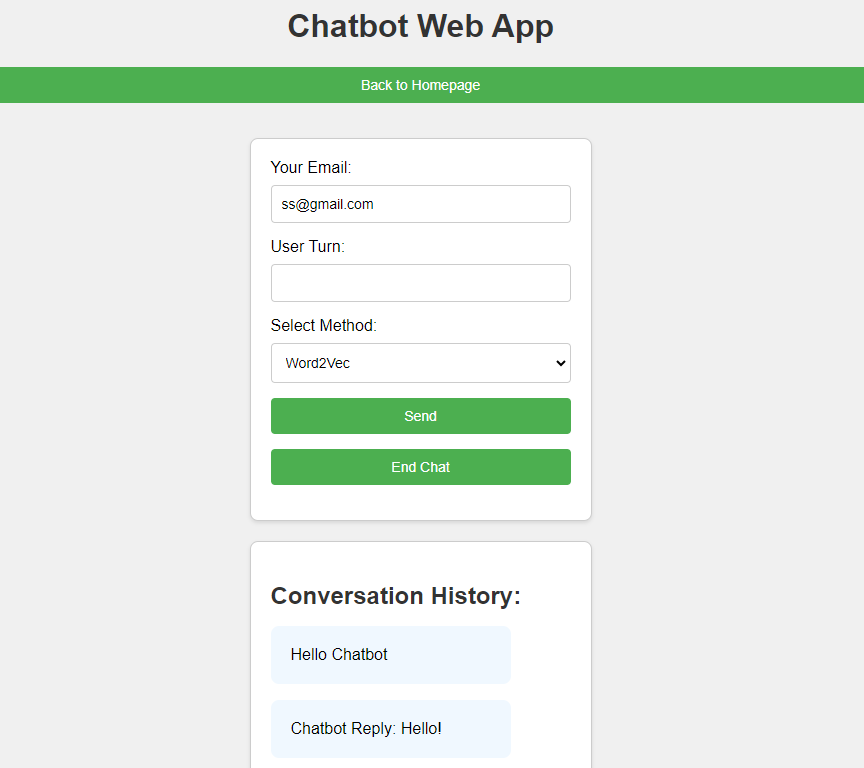
Task: Click the Your Email: label
Action: (x=311, y=167)
